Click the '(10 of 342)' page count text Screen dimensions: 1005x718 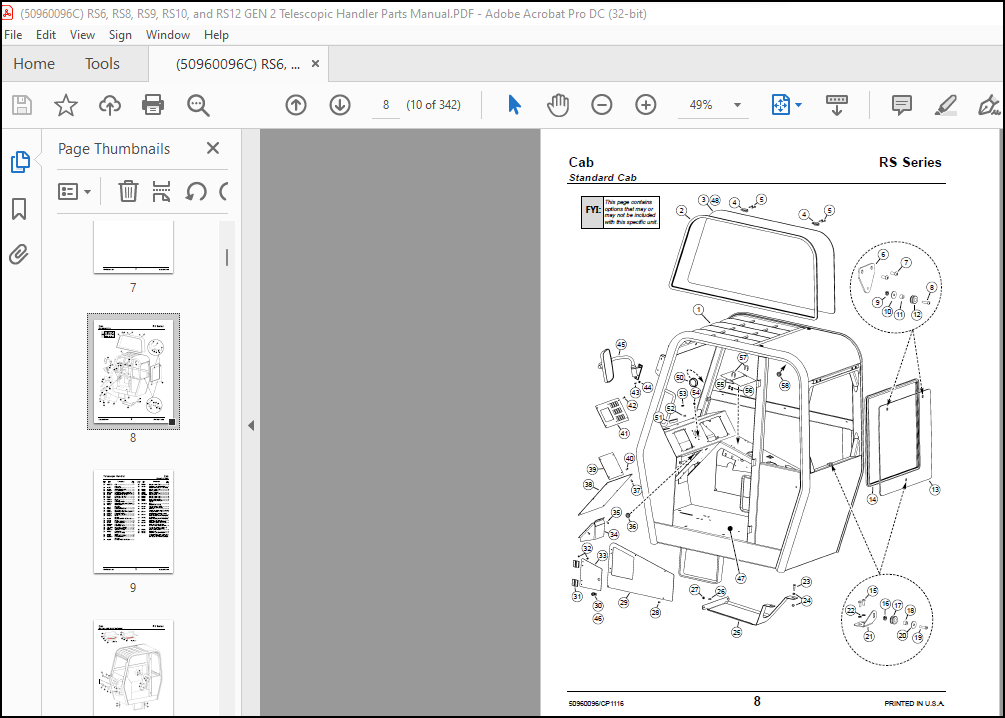433,105
